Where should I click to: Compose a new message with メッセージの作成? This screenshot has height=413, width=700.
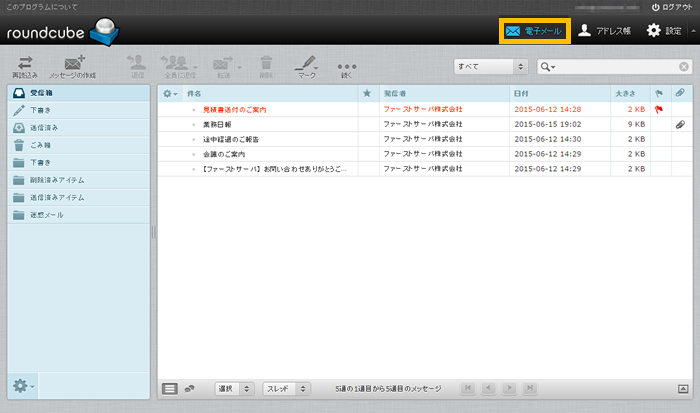click(73, 62)
